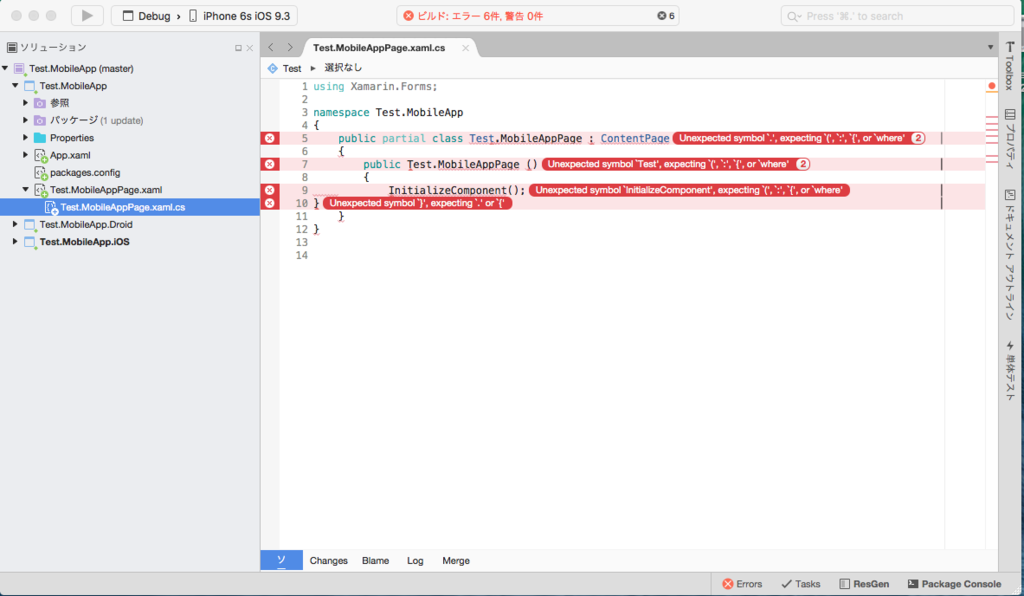Viewport: 1024px width, 596px height.
Task: Click the error marker on line 9
Action: [270, 190]
